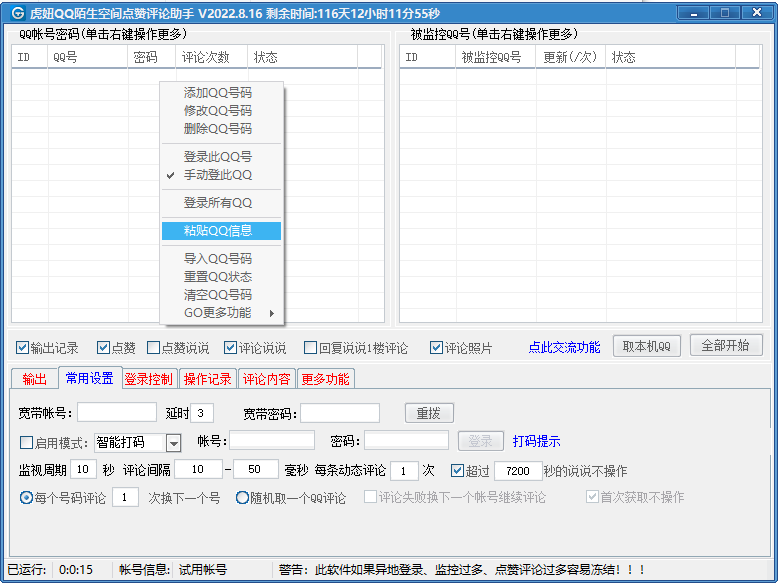778x583 pixels.
Task: Enable 启用模式 checkbox
Action: (x=26, y=442)
